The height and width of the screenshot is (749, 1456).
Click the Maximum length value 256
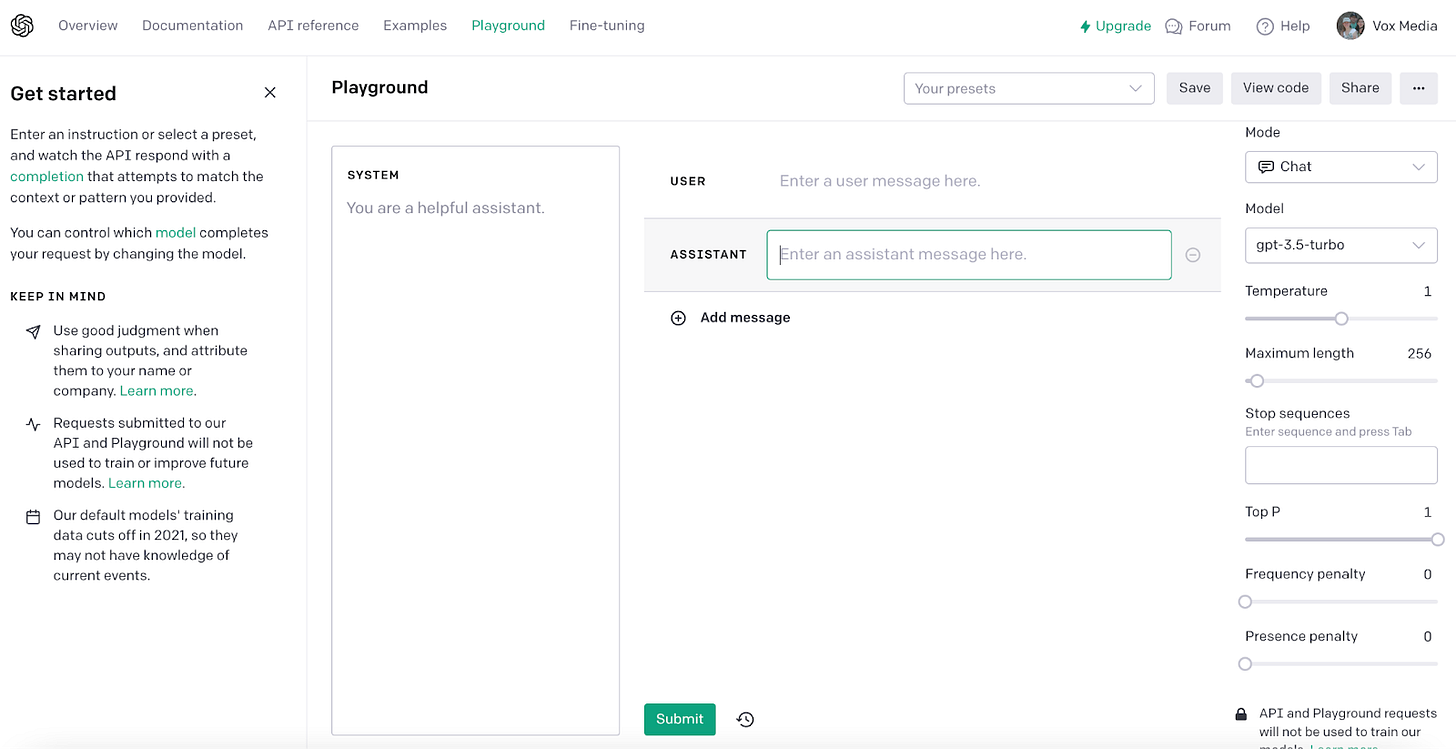point(1419,354)
